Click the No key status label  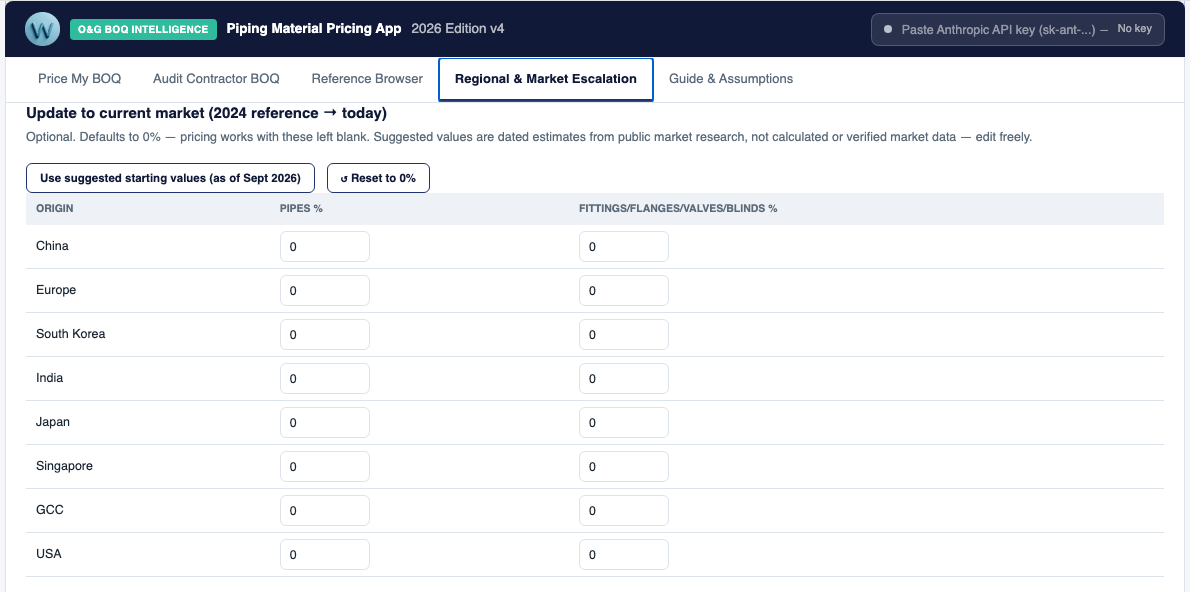[x=1135, y=29]
